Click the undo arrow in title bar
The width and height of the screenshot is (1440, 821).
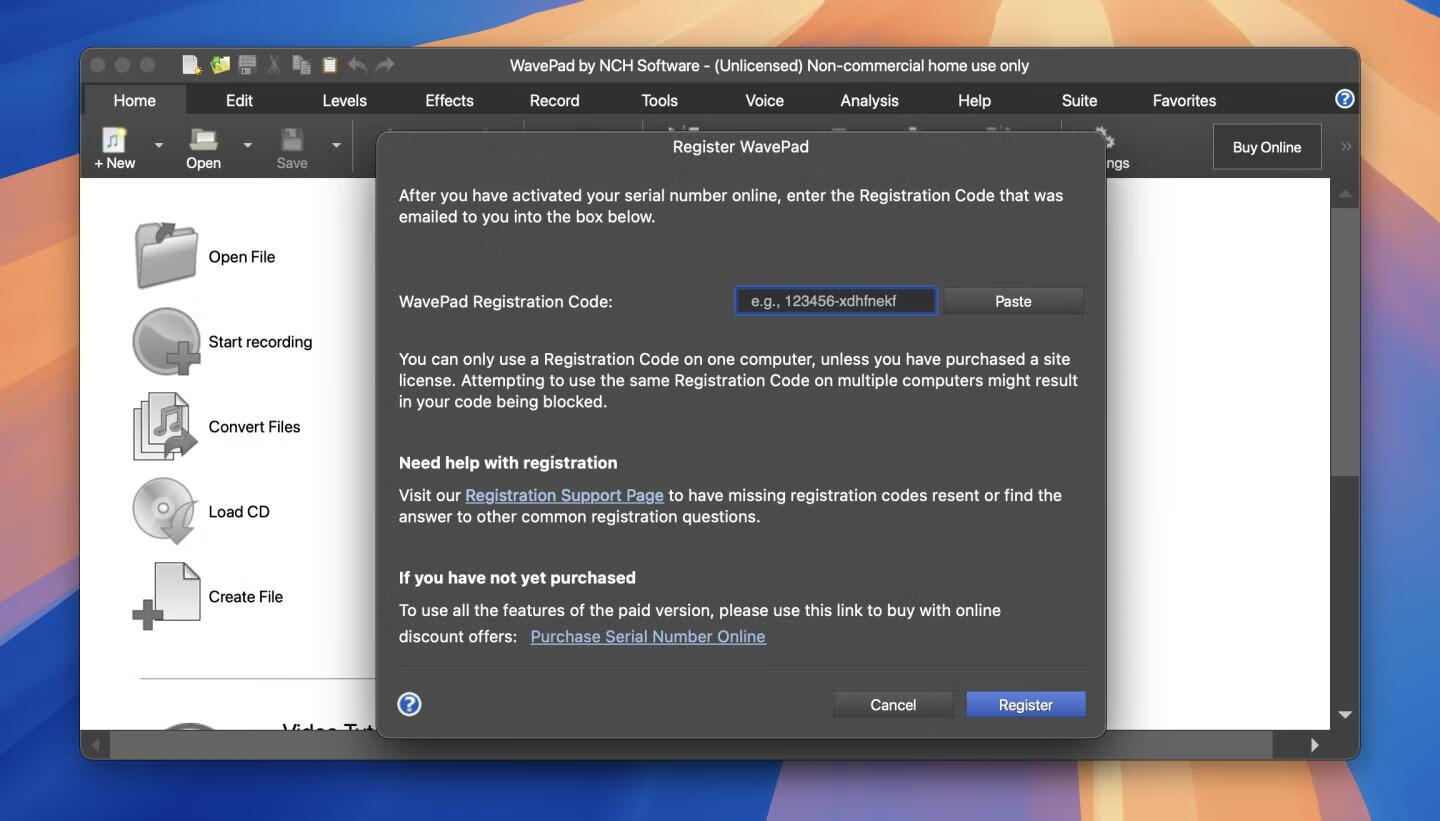[x=357, y=65]
